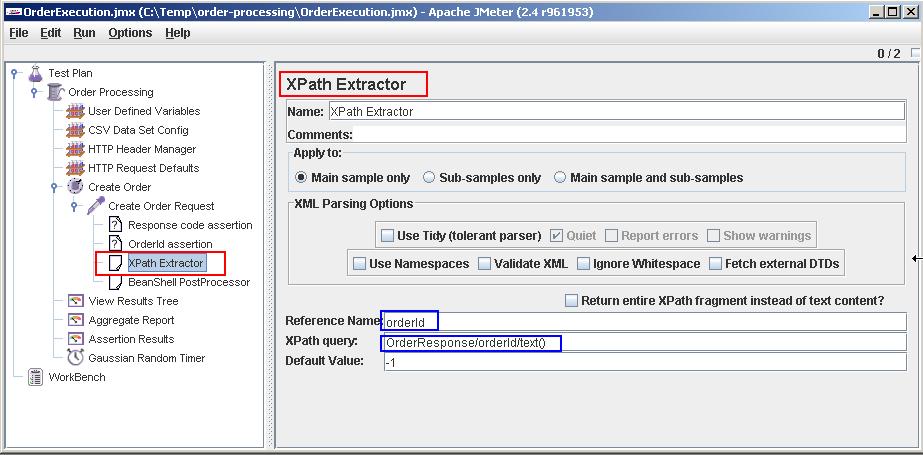
Task: Select HTTP Request Defaults tree item
Action: click(x=144, y=168)
